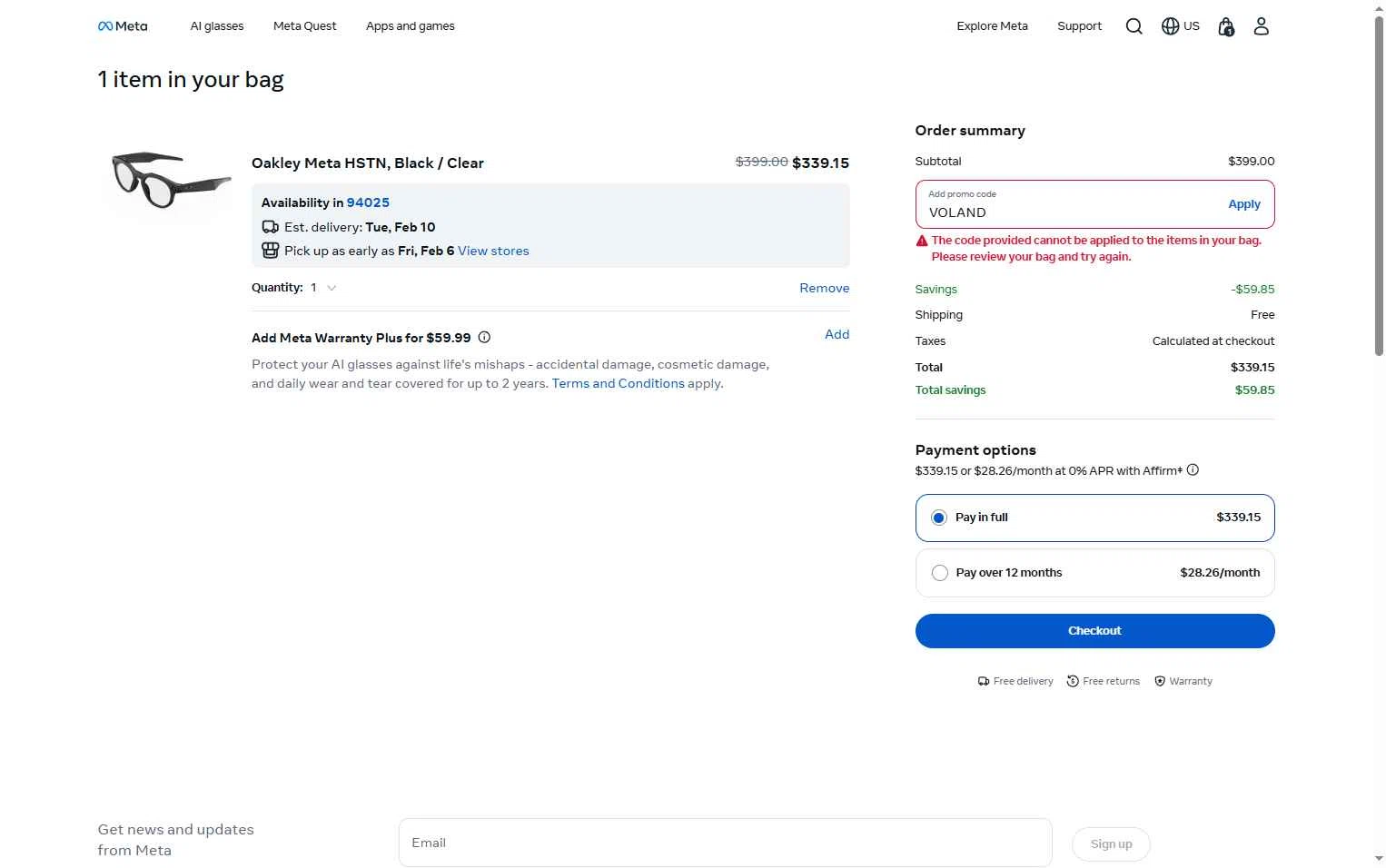Click info icon beside Meta Warranty Plus
The image size is (1386, 868).
pyautogui.click(x=484, y=338)
